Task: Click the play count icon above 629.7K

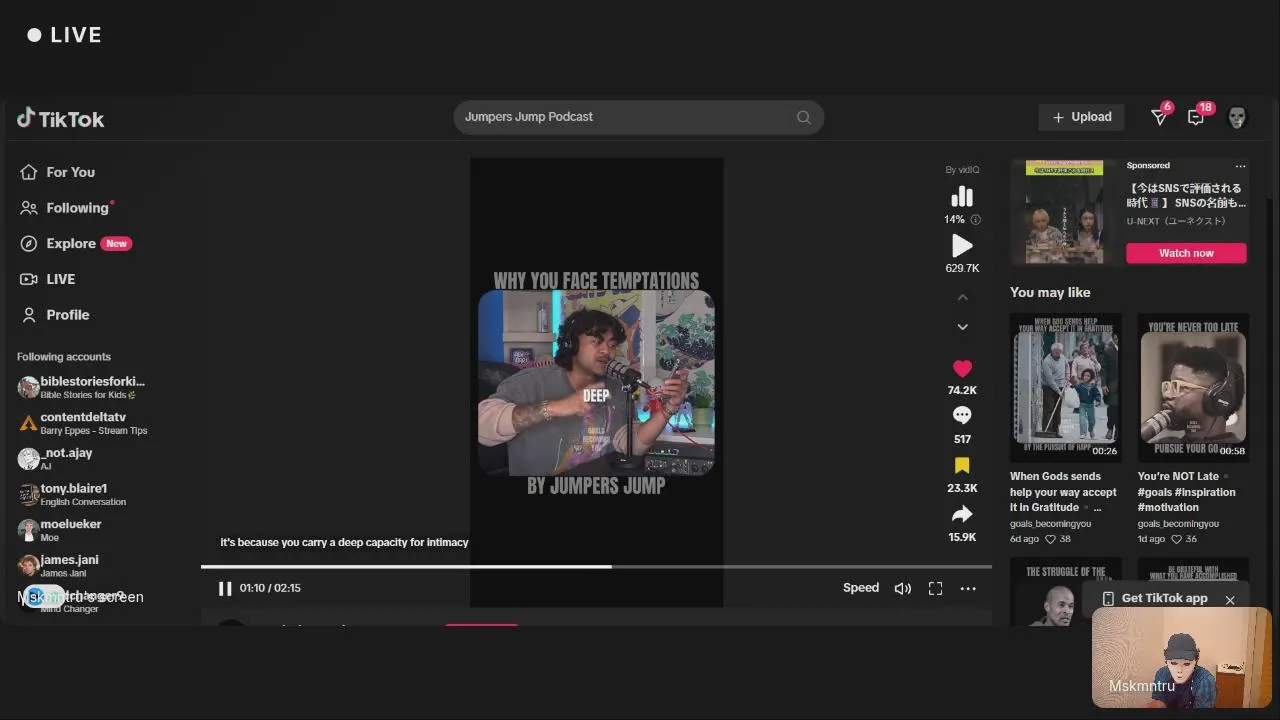Action: (962, 246)
